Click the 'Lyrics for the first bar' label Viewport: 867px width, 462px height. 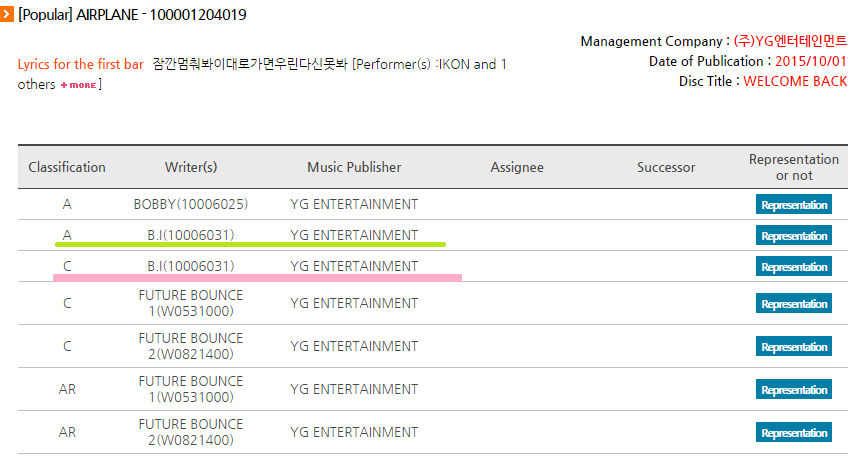(x=81, y=64)
